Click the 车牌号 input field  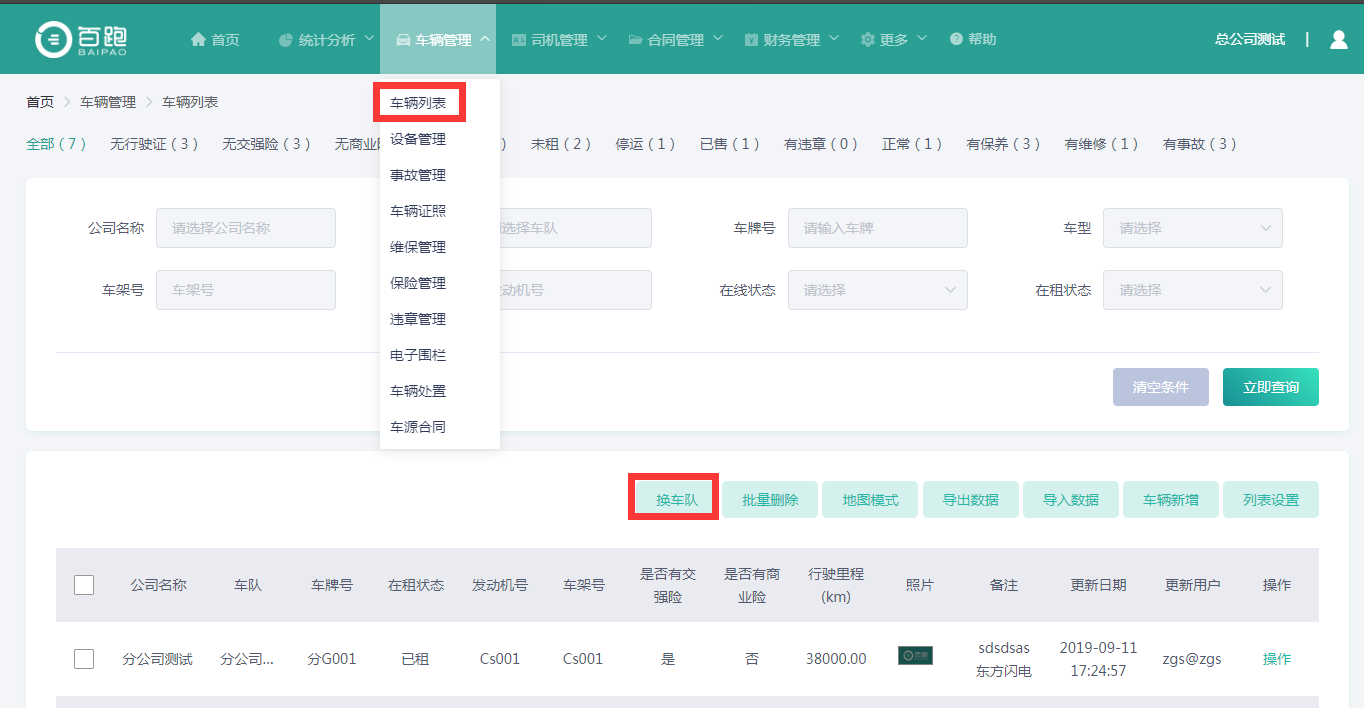tap(877, 228)
